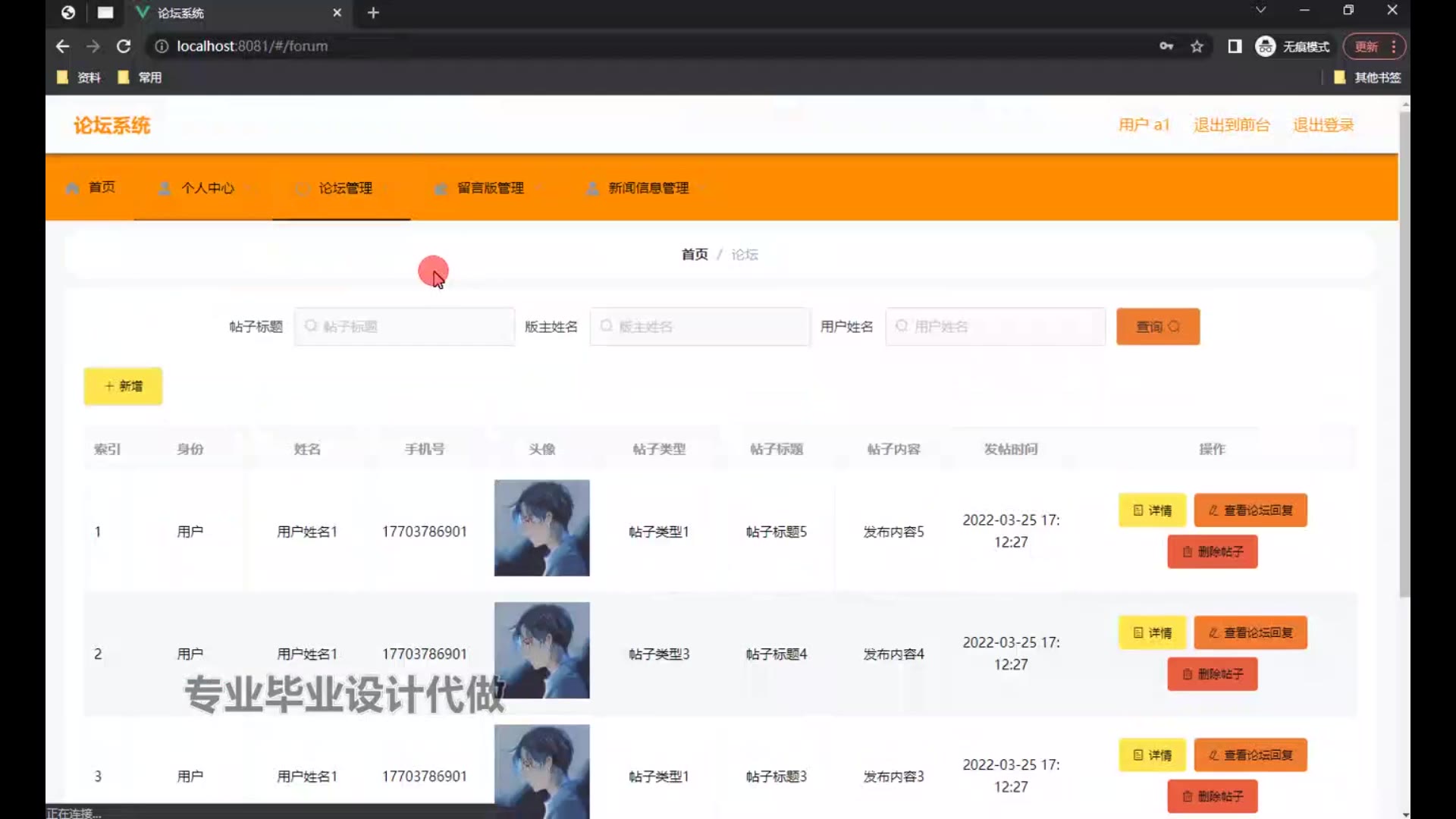
Task: Expand the 新闻信息管理 menu
Action: (x=648, y=188)
